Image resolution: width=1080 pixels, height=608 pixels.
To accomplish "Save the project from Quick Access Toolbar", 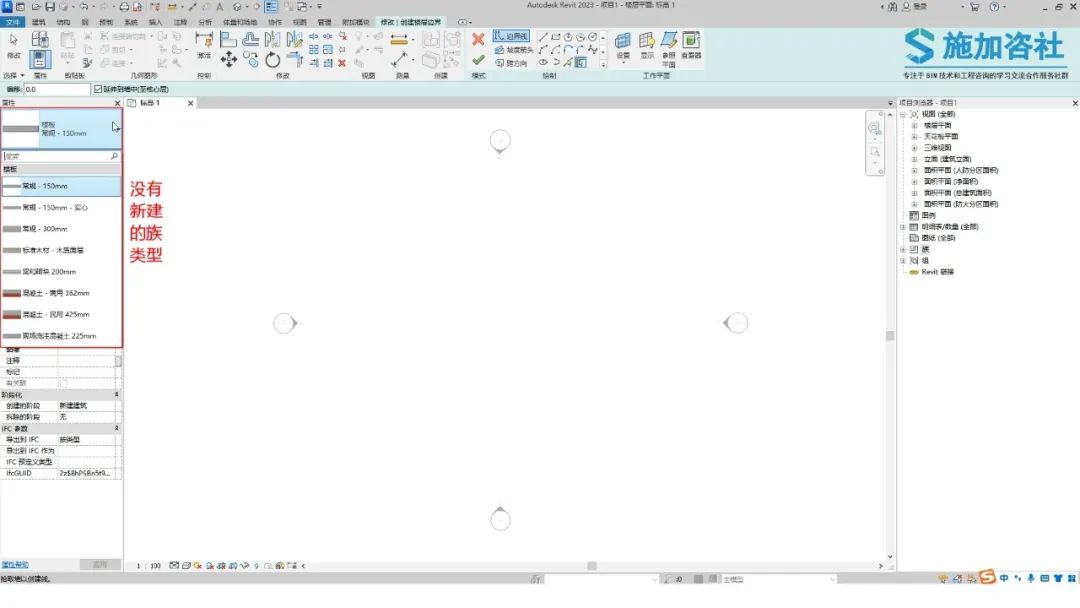I will pos(50,7).
